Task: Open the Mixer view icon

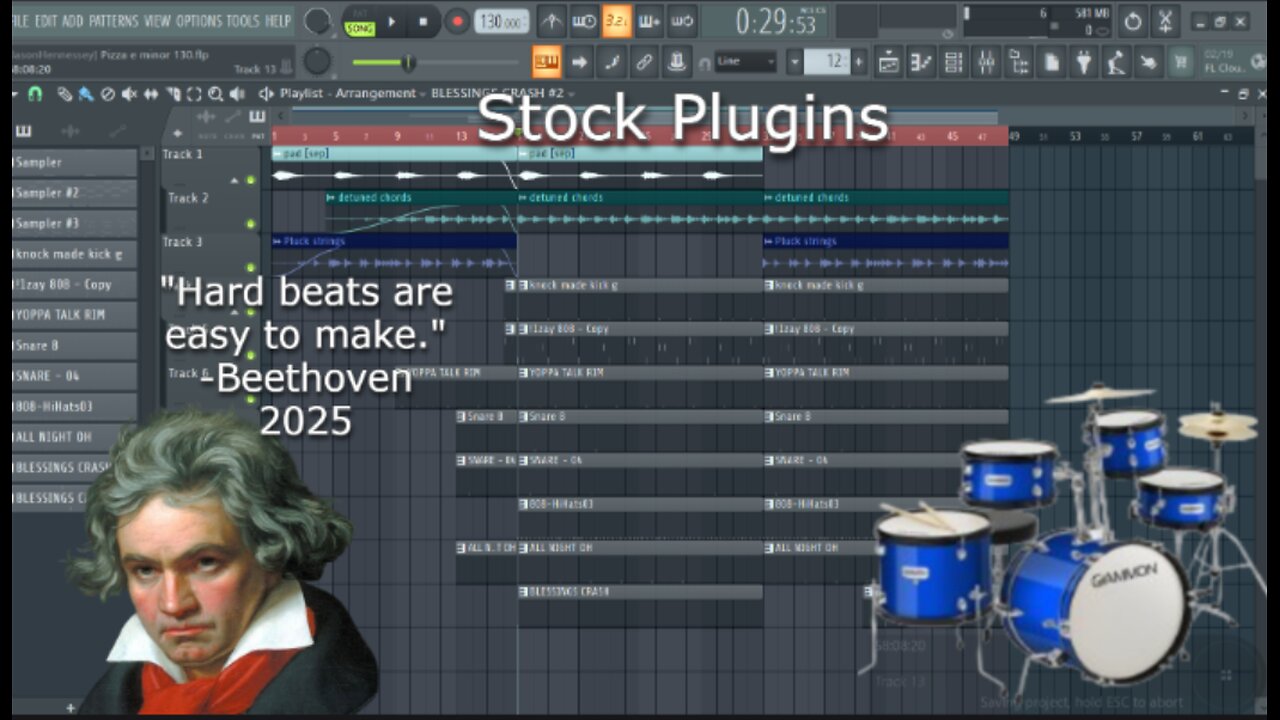Action: 986,61
